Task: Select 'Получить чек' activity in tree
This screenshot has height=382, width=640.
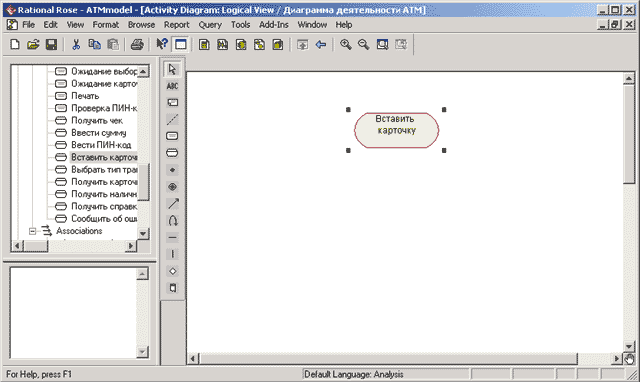Action: (x=97, y=120)
